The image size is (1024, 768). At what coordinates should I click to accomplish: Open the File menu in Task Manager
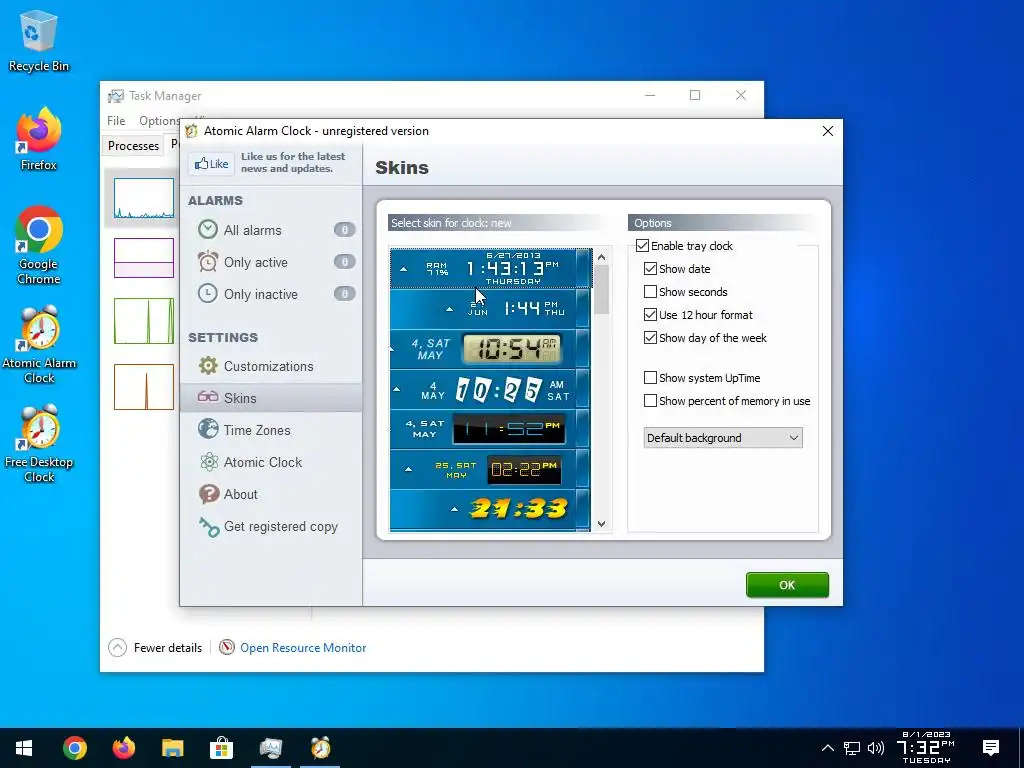pos(116,121)
